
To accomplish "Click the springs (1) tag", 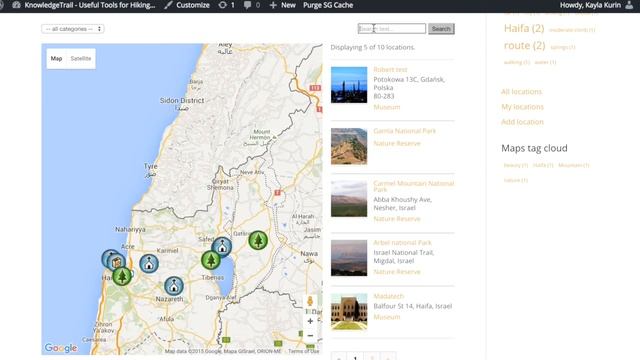I will click(x=563, y=47).
